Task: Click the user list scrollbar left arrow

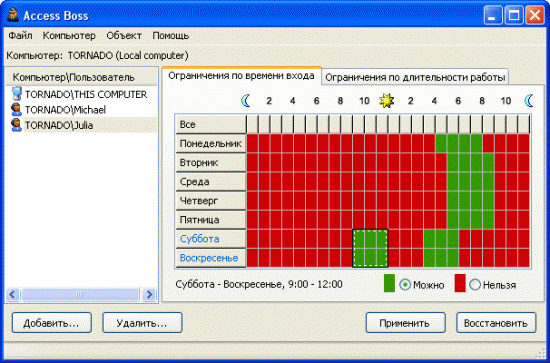Action: point(13,294)
